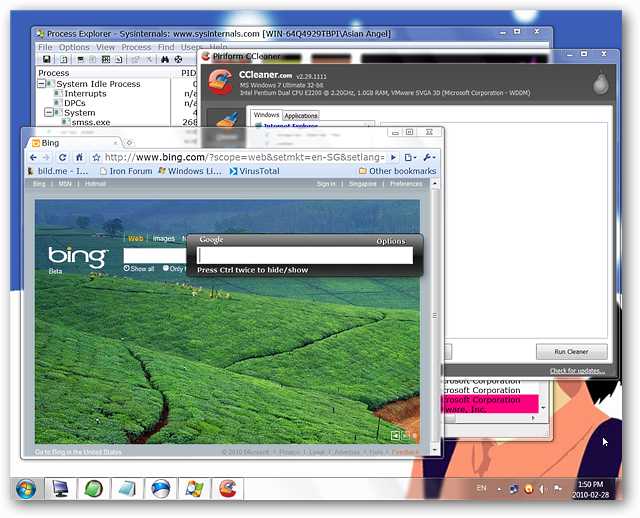Image resolution: width=640 pixels, height=518 pixels.
Task: Click the system information graph icon in Process Explorer
Action: click(x=106, y=60)
